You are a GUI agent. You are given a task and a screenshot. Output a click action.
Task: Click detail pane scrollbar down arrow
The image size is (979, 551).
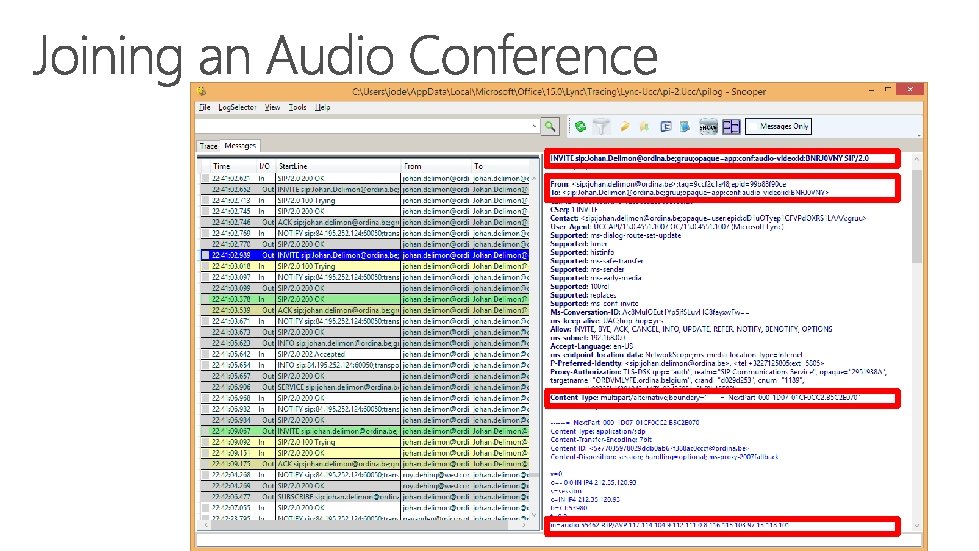click(x=917, y=525)
